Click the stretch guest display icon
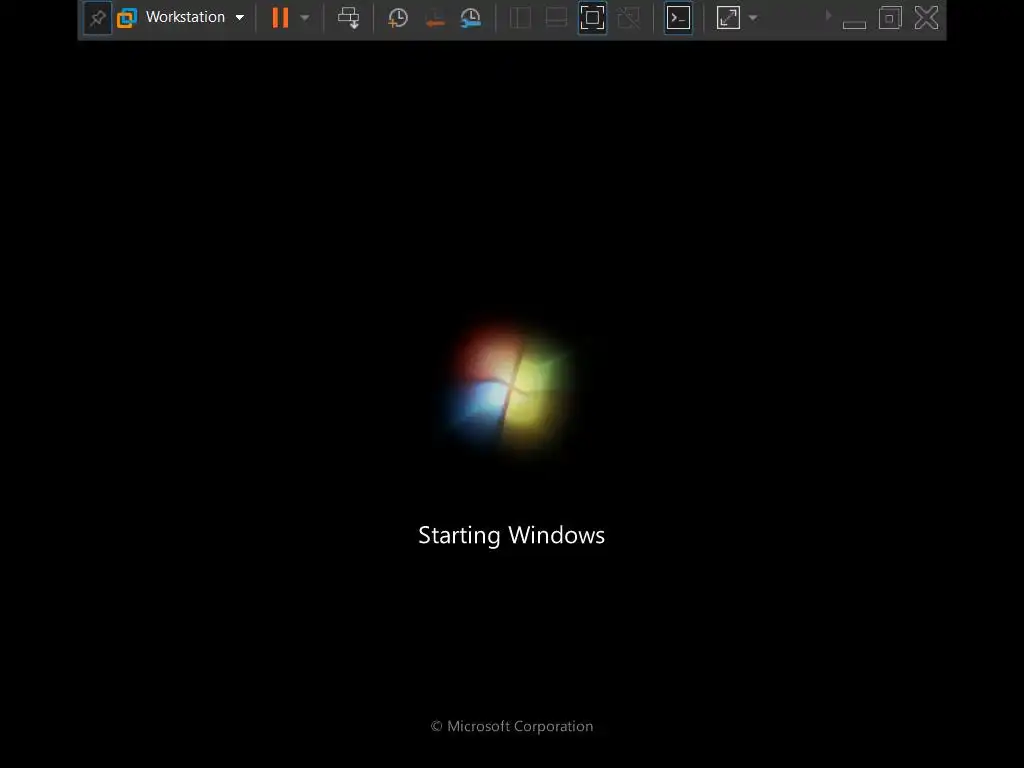This screenshot has width=1024, height=768. tap(728, 18)
